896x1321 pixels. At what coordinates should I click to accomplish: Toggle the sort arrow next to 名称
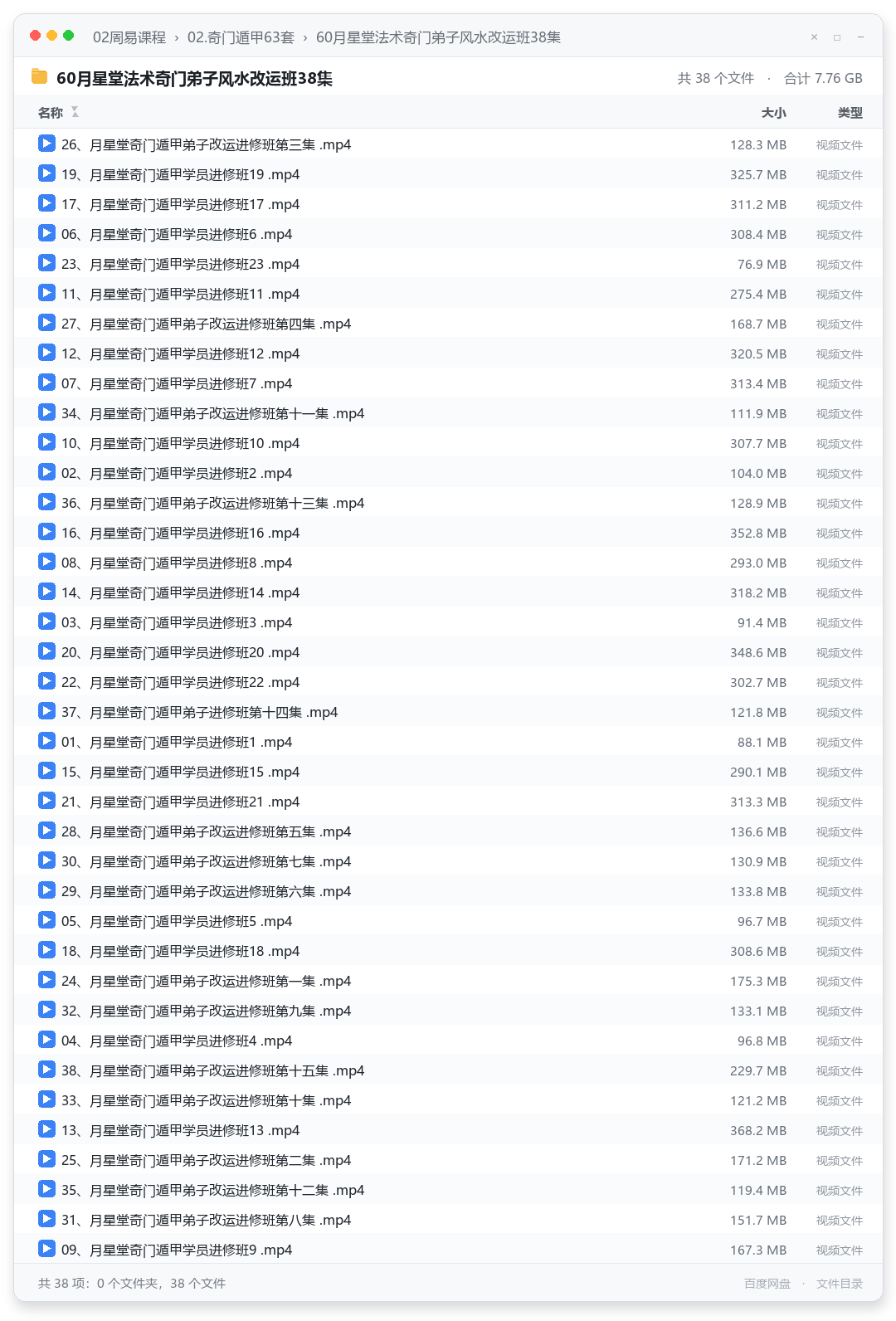coord(75,112)
